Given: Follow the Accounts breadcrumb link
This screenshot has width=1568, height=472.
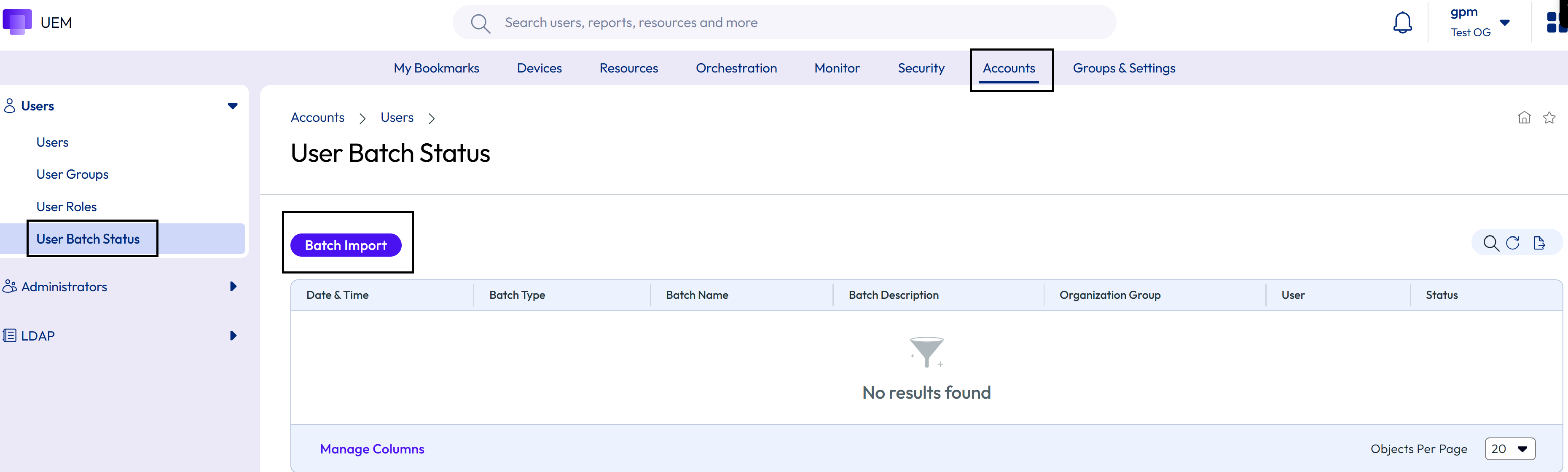Looking at the screenshot, I should [317, 118].
